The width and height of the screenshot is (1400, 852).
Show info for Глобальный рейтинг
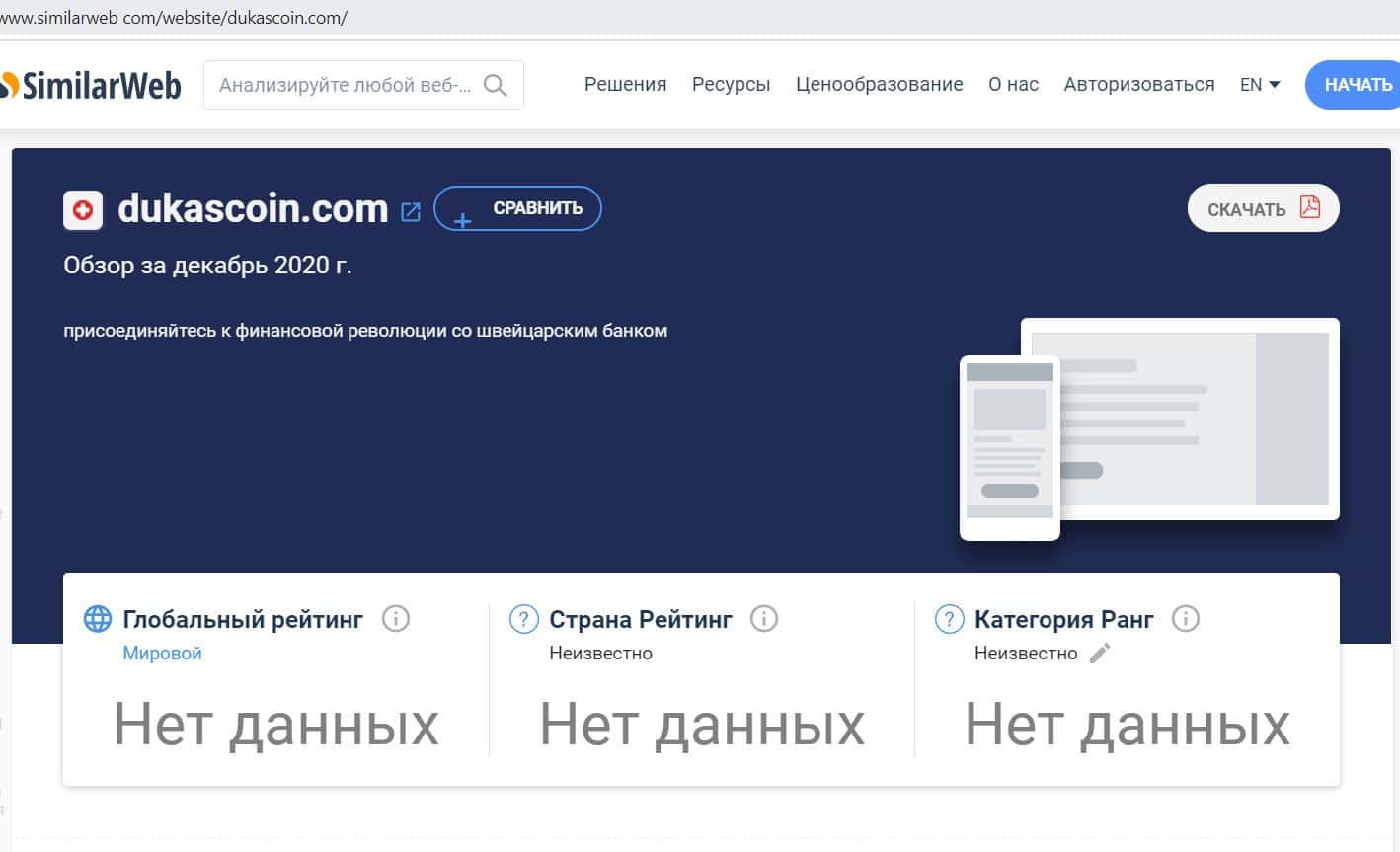[x=396, y=619]
